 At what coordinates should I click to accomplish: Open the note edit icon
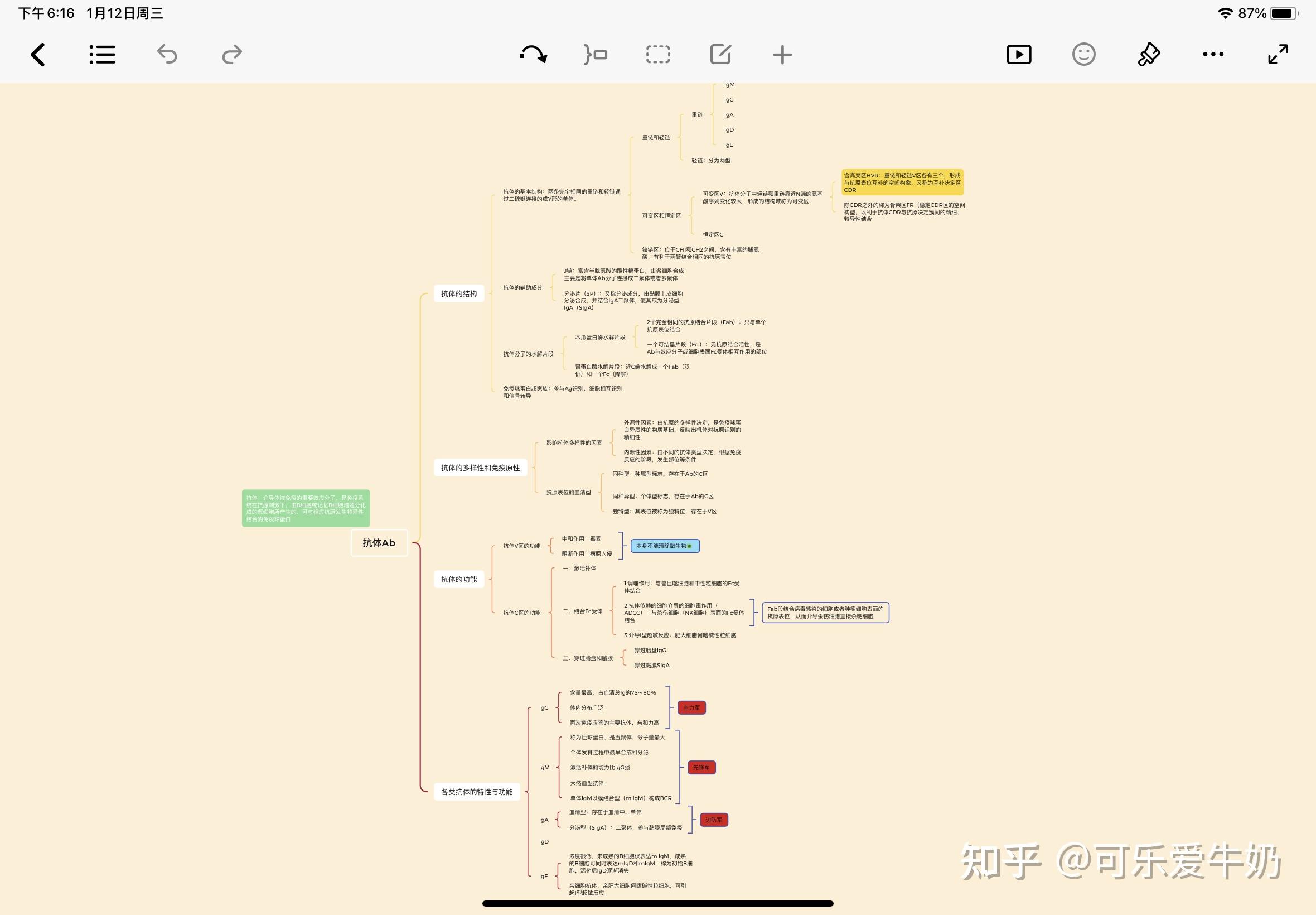point(720,55)
